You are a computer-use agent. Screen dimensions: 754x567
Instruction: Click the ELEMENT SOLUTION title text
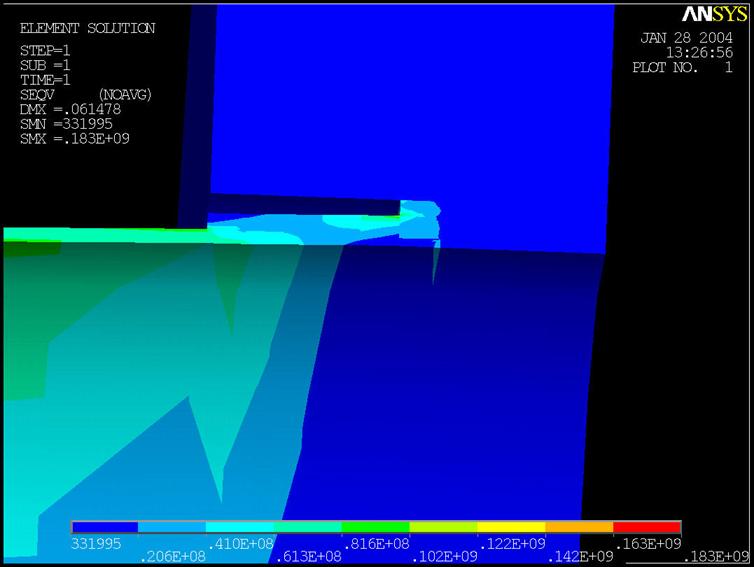[x=88, y=28]
